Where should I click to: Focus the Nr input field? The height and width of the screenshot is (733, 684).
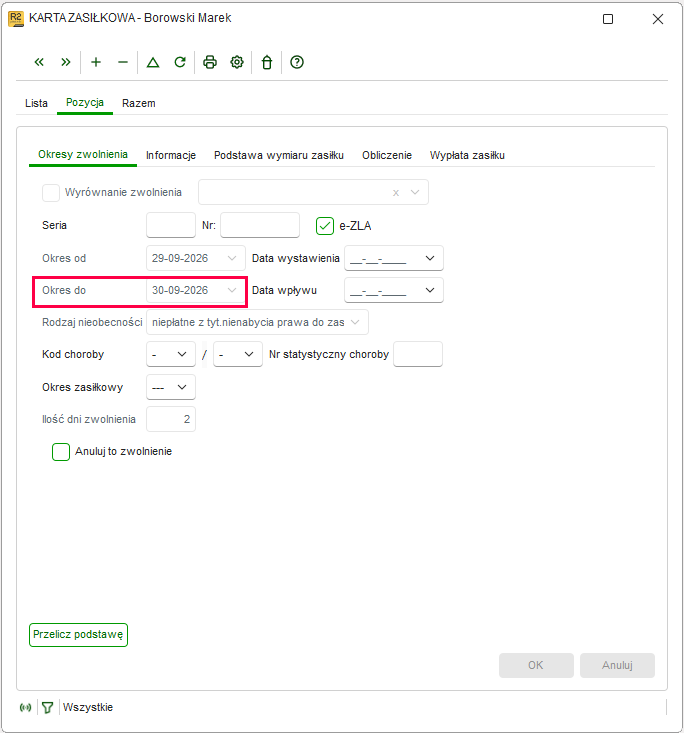pos(260,225)
